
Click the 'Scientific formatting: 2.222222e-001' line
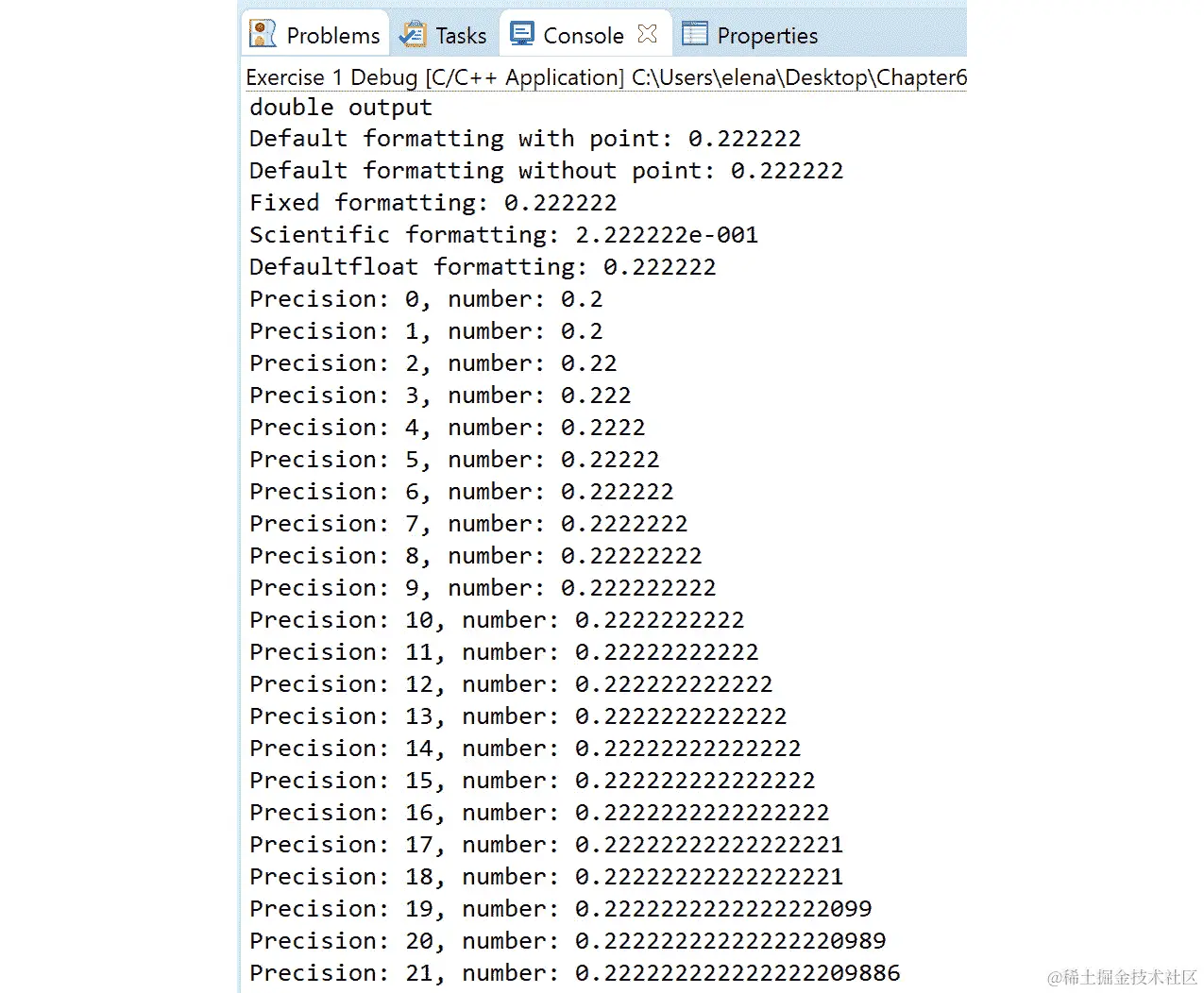click(x=504, y=235)
